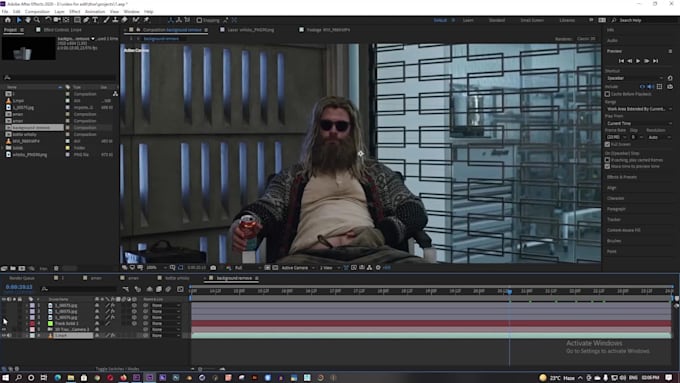Open Windows taskbar search
This screenshot has width=680, height=383.
click(x=19, y=378)
